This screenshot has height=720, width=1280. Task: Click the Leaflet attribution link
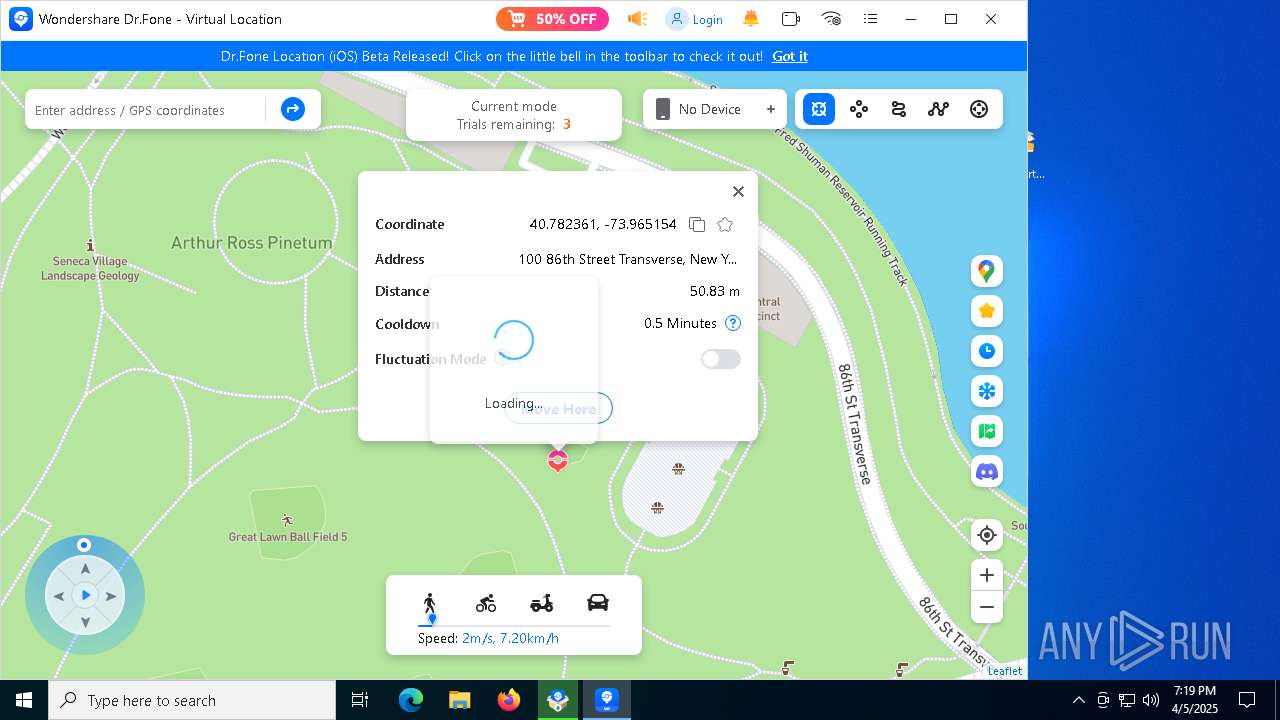pos(1005,671)
